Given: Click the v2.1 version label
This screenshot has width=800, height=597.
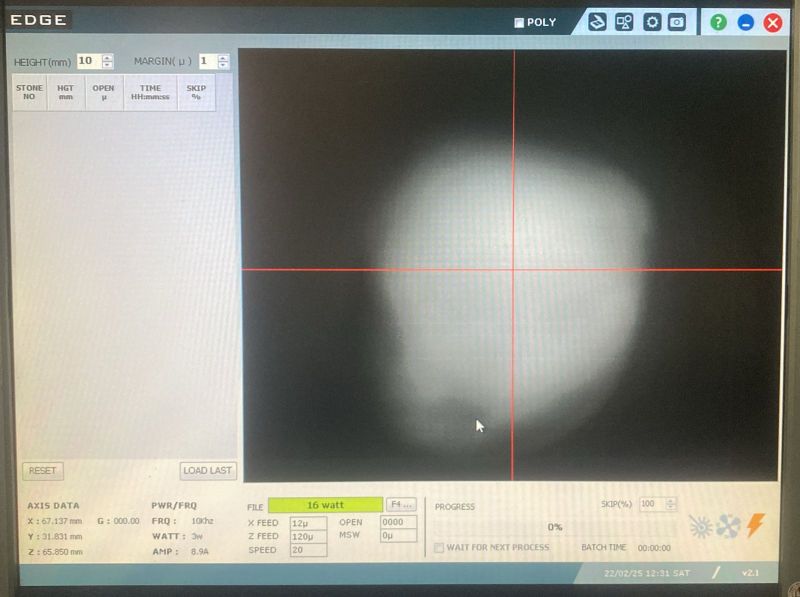Looking at the screenshot, I should [x=750, y=573].
